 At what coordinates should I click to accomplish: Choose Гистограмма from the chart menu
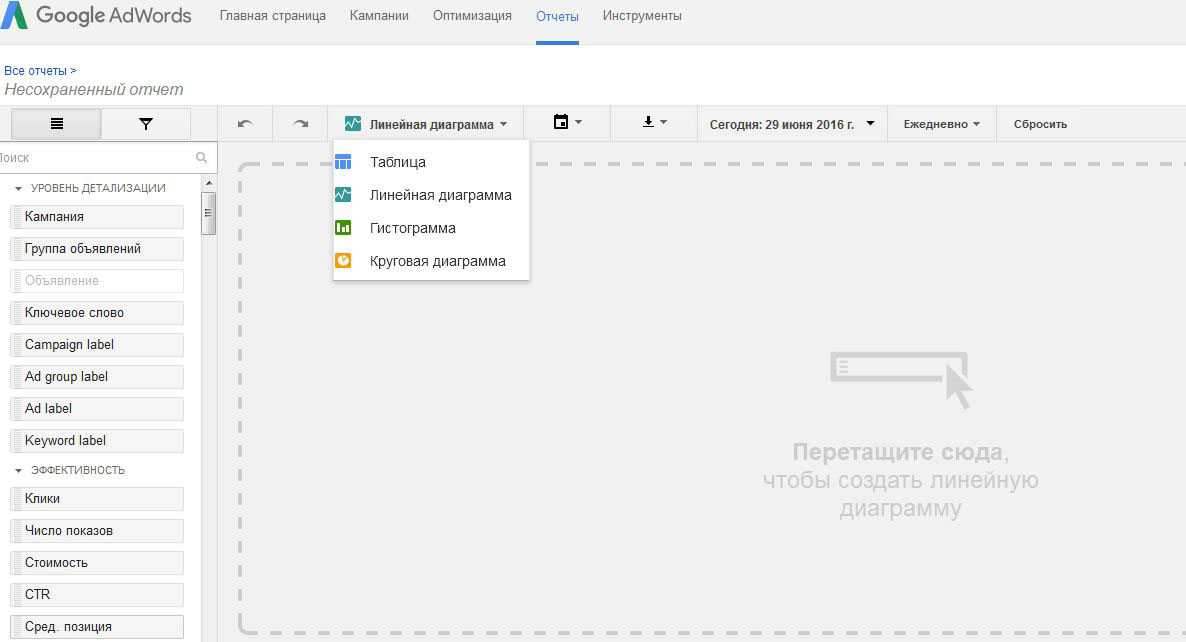412,228
